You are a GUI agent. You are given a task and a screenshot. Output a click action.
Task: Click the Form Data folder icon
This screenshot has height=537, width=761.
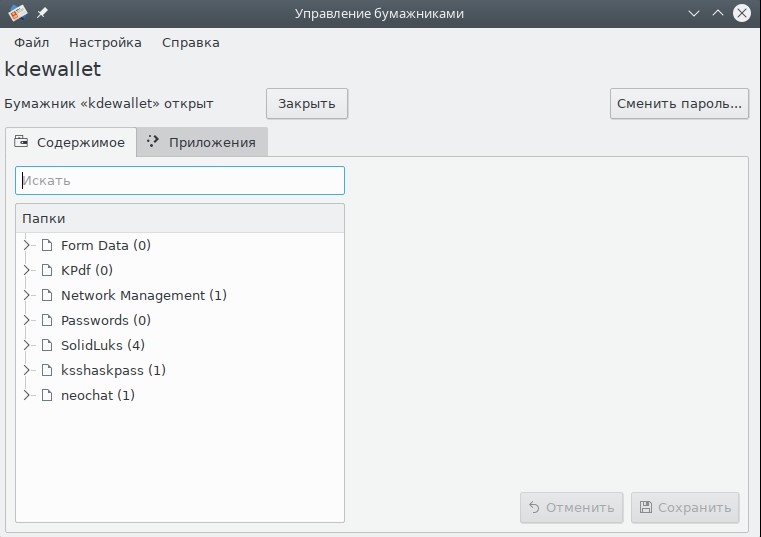pos(47,245)
